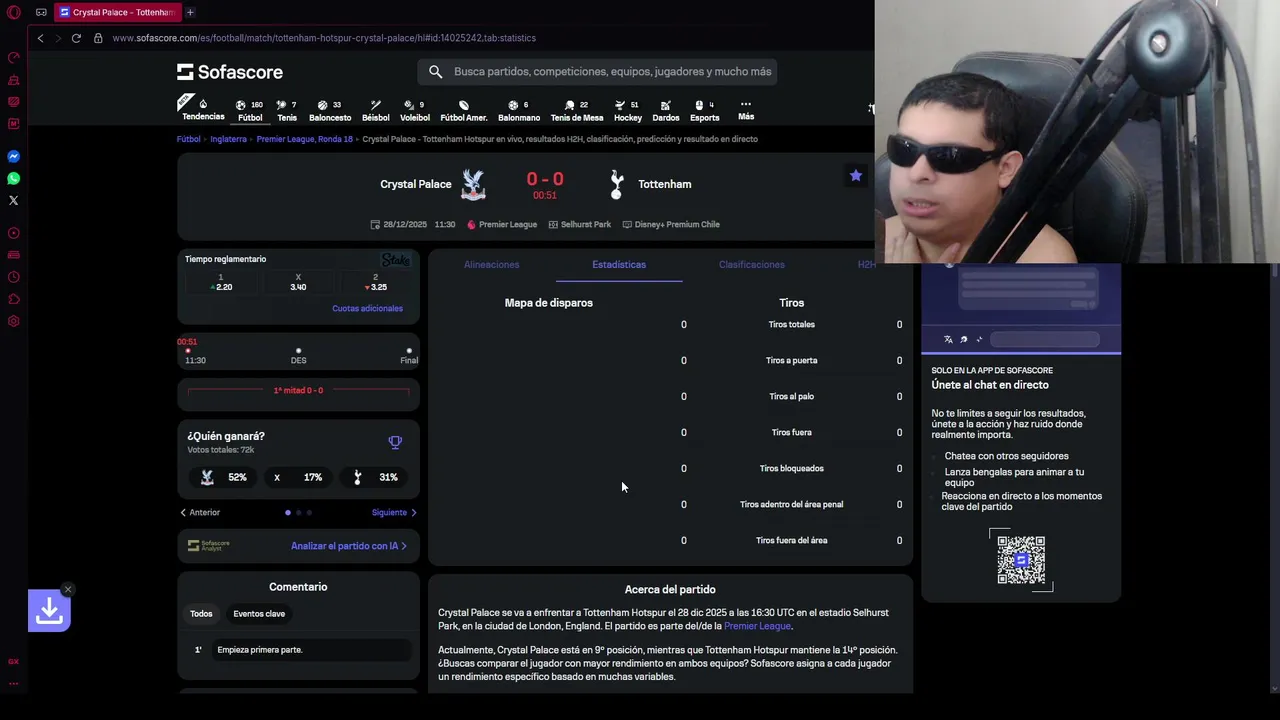The image size is (1280, 720).
Task: Show Todos comments filter
Action: click(x=201, y=614)
